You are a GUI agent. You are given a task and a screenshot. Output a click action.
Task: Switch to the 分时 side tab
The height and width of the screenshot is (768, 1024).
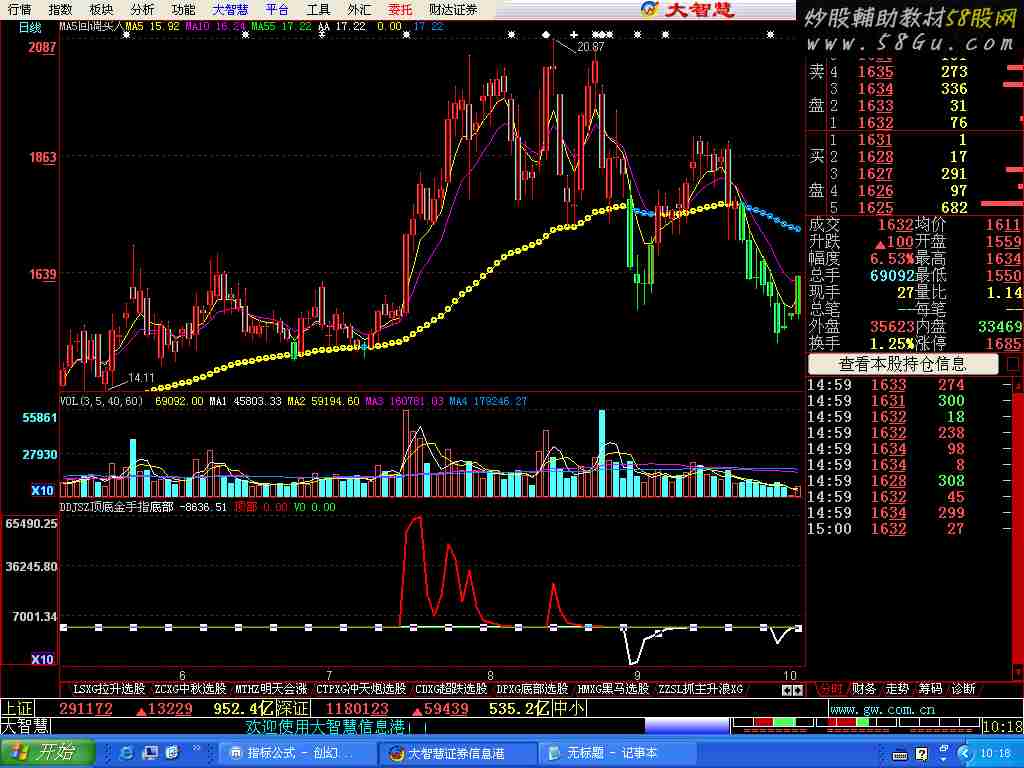pyautogui.click(x=831, y=688)
